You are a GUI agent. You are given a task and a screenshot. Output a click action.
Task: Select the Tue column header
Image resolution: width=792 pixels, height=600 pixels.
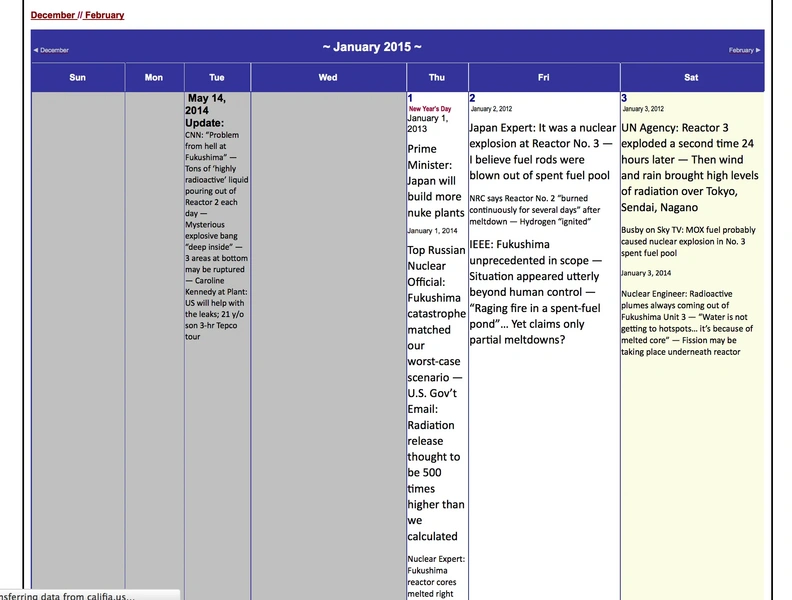(217, 77)
